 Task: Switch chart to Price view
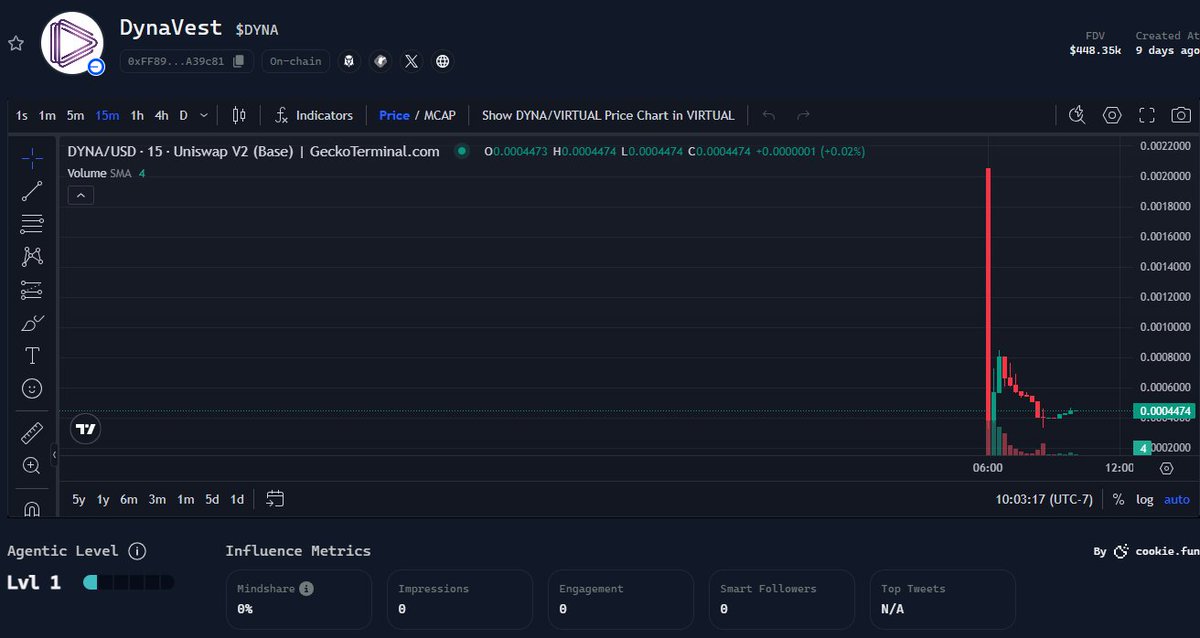pyautogui.click(x=394, y=115)
